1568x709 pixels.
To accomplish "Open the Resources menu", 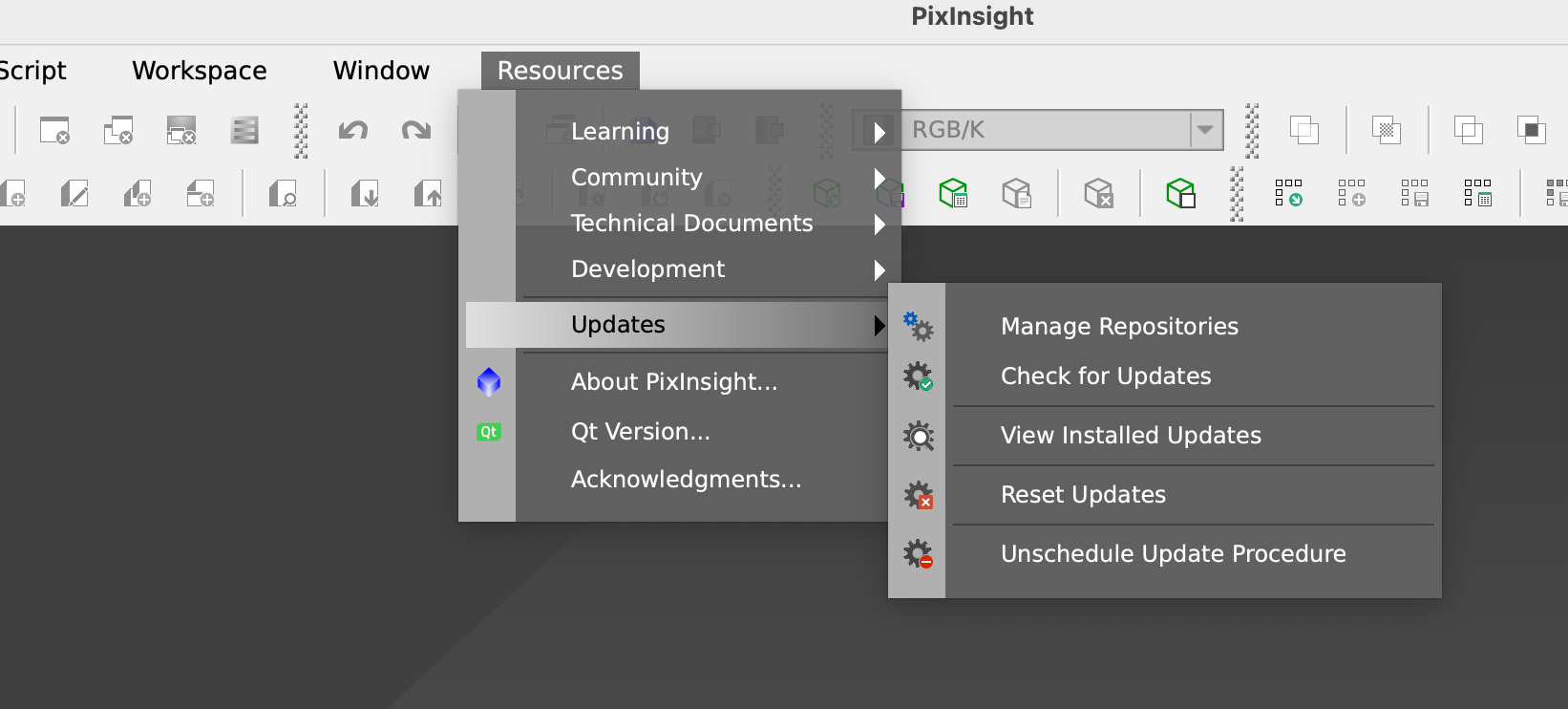I will [561, 71].
